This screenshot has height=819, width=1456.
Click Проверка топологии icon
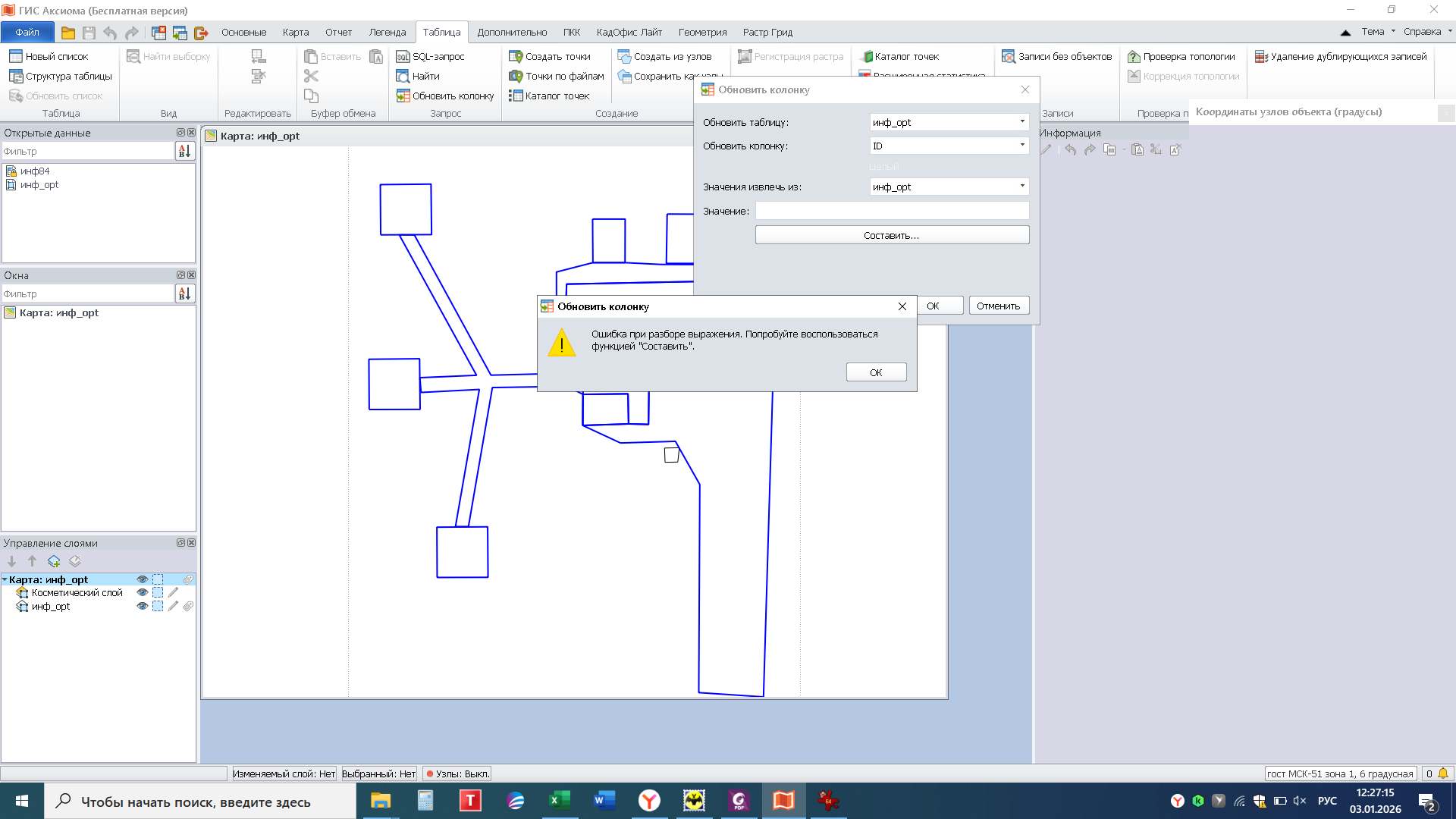point(1134,57)
